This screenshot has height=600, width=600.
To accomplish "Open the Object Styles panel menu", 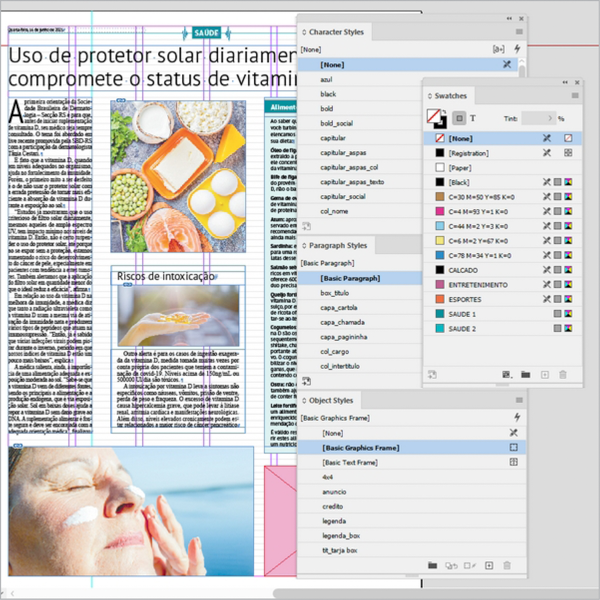I will coord(519,400).
